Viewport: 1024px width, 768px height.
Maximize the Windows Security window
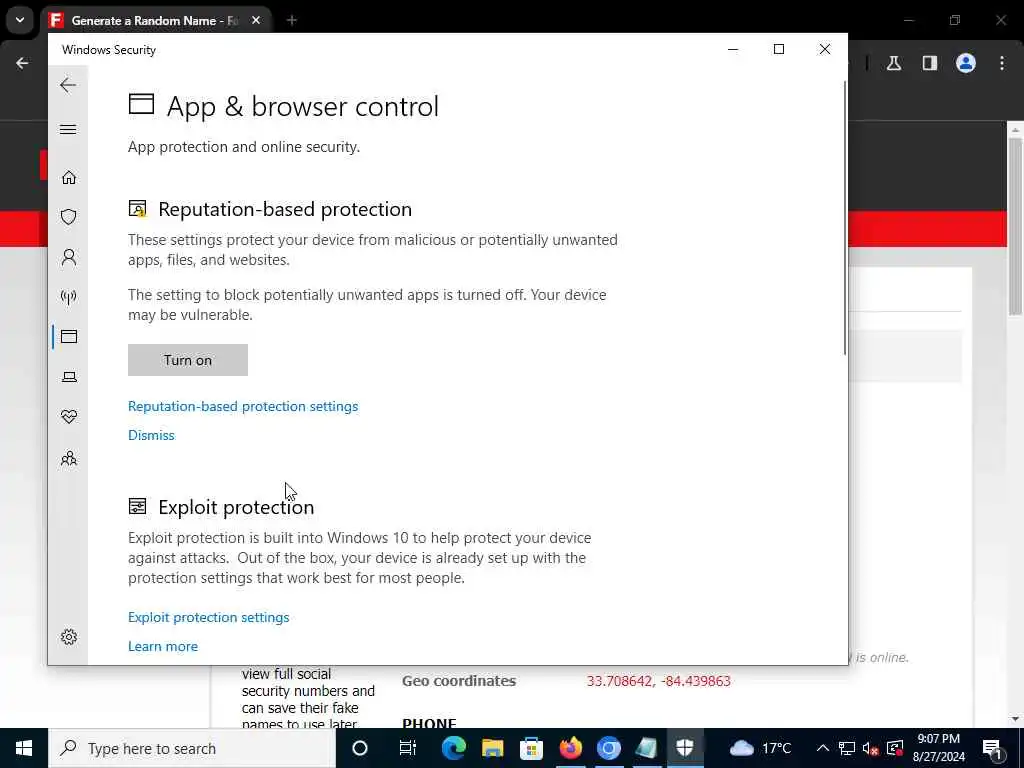778,50
